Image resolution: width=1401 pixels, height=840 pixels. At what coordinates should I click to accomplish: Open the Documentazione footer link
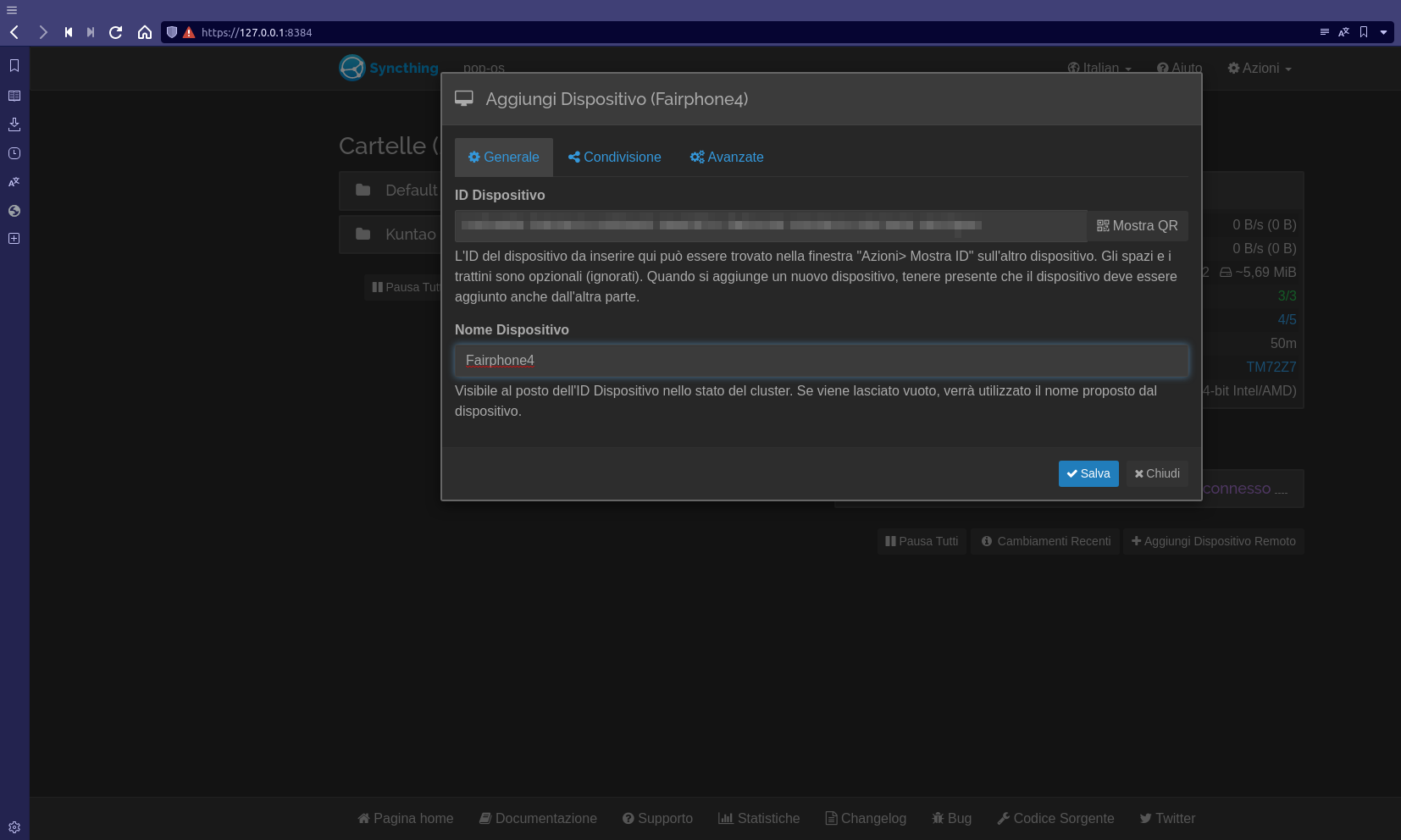point(538,818)
